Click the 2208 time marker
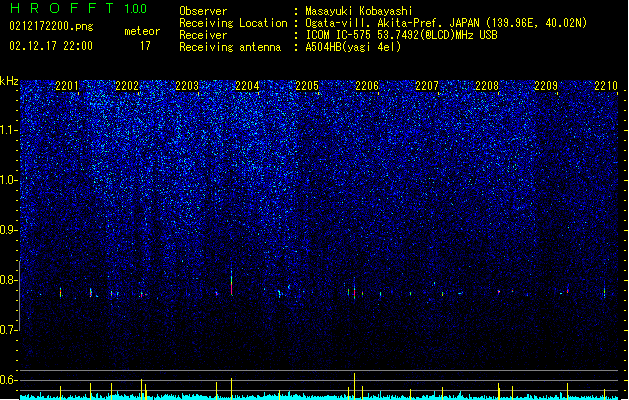The height and width of the screenshot is (400, 629). 487,86
